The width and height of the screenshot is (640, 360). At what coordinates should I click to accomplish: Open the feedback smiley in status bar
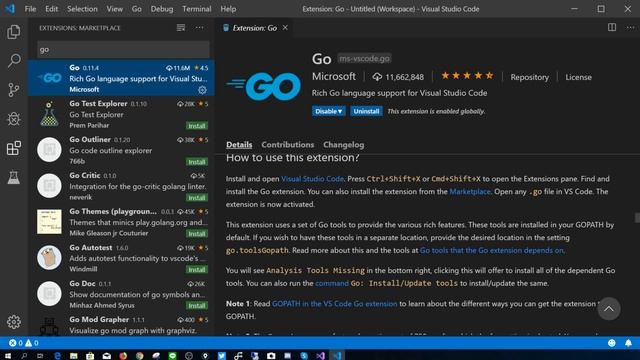tap(611, 343)
